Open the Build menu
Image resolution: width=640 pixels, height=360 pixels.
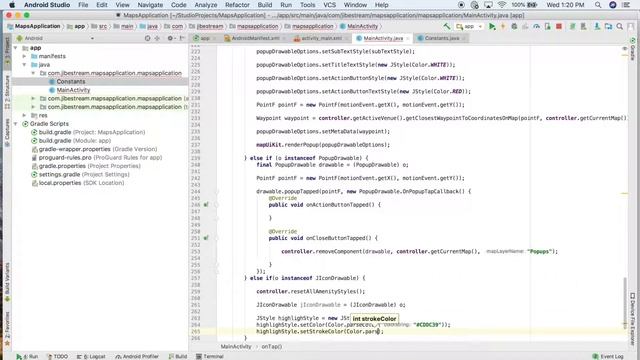pyautogui.click(x=265, y=5)
